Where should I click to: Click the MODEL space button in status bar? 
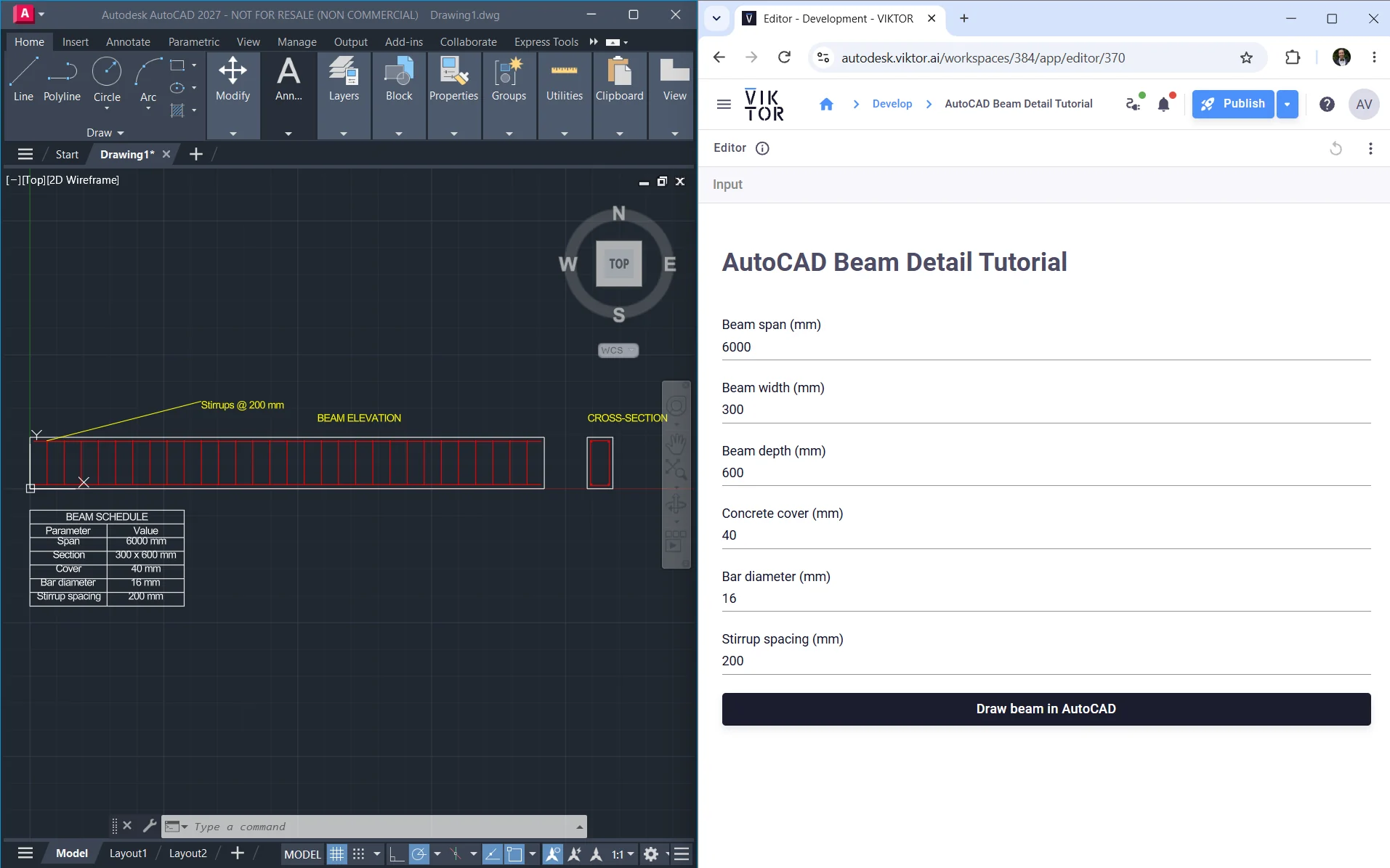[302, 853]
